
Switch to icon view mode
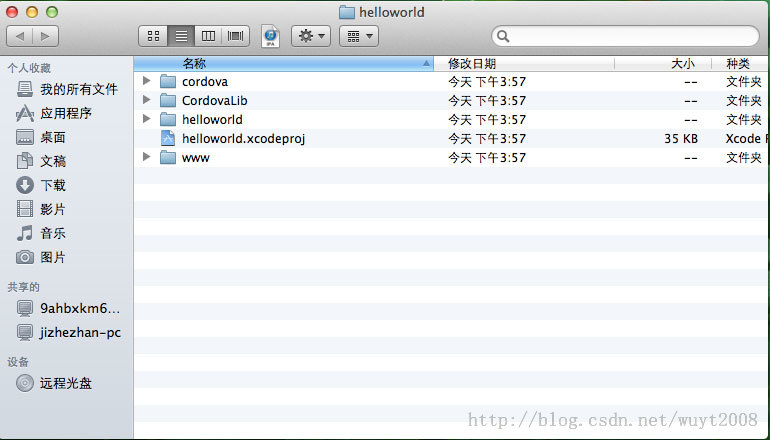[153, 36]
